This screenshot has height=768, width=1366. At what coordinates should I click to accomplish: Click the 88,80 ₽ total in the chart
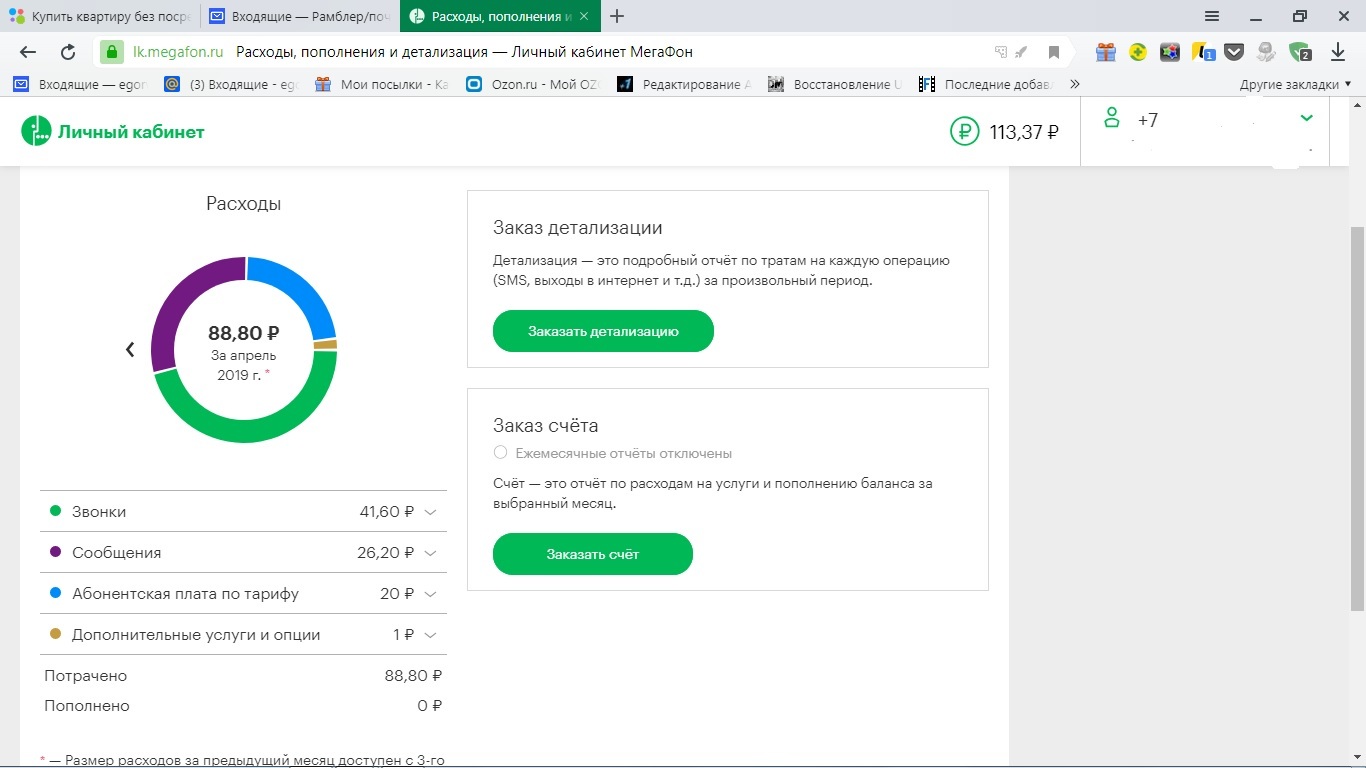click(244, 333)
